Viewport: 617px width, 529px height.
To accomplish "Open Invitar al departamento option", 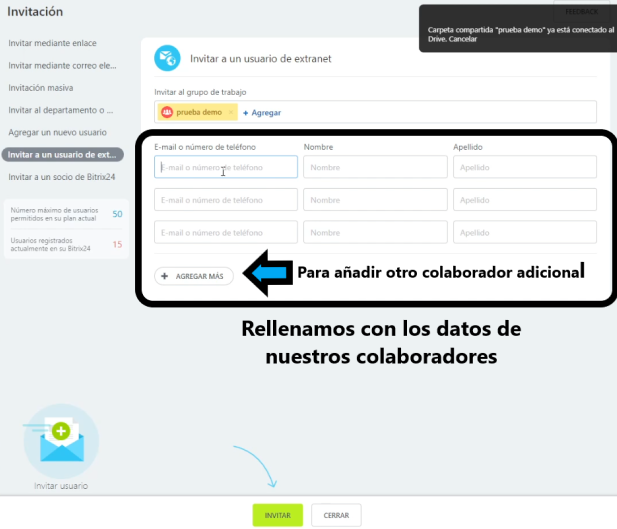I will pyautogui.click(x=60, y=110).
